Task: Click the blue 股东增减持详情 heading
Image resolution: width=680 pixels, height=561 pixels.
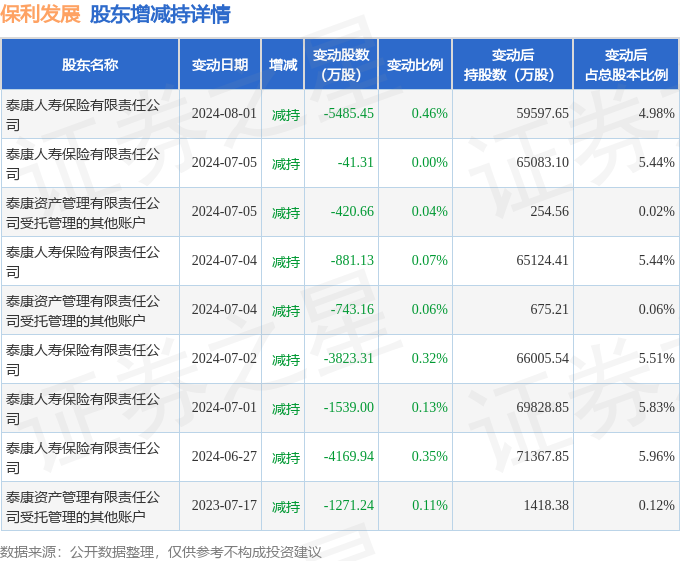Action: pos(160,14)
